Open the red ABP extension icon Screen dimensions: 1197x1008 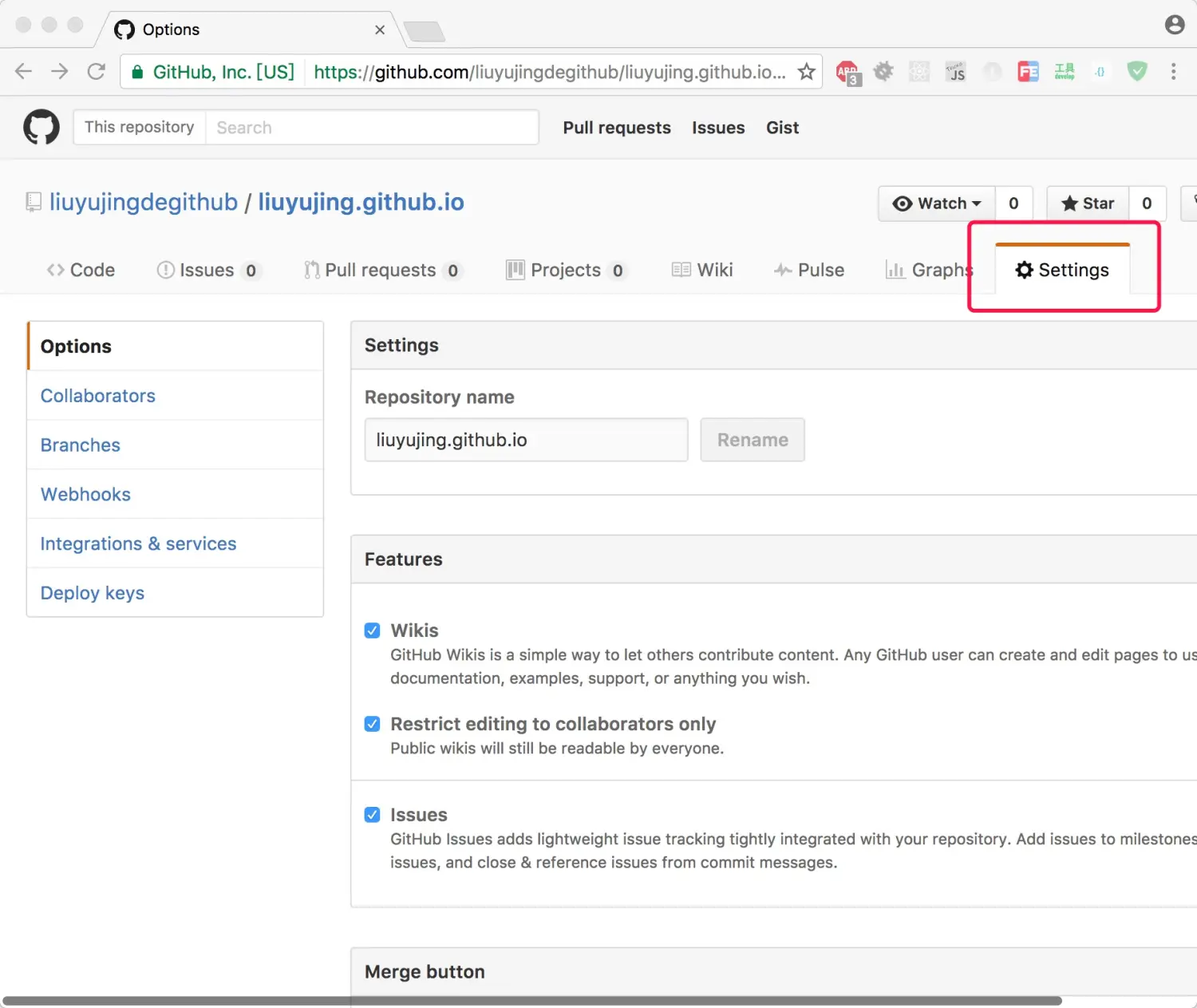coord(847,73)
